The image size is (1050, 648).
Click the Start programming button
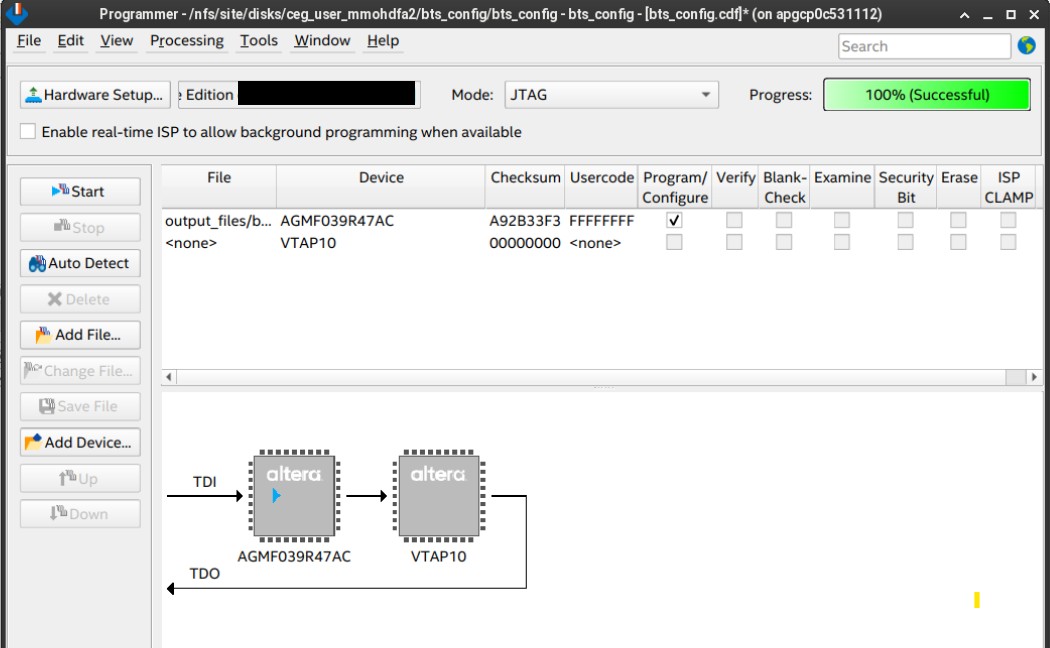(x=80, y=191)
